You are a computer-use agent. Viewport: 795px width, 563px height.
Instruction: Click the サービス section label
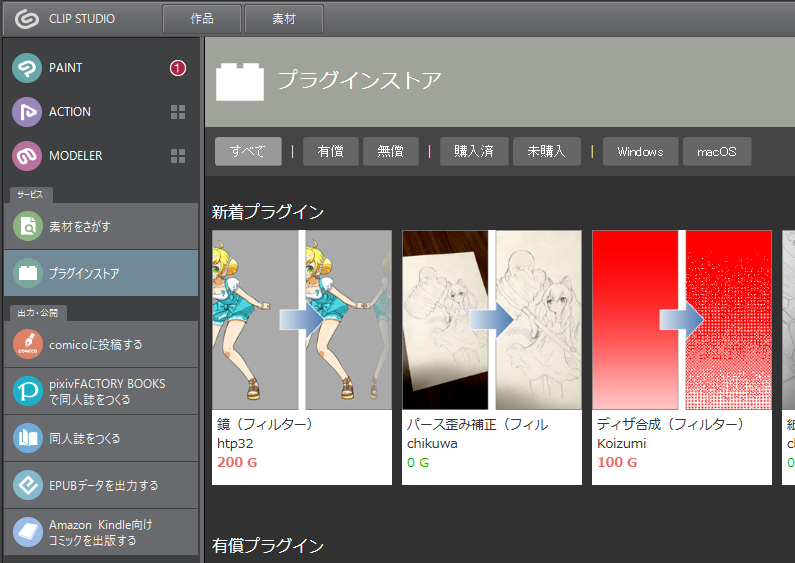pyautogui.click(x=30, y=195)
